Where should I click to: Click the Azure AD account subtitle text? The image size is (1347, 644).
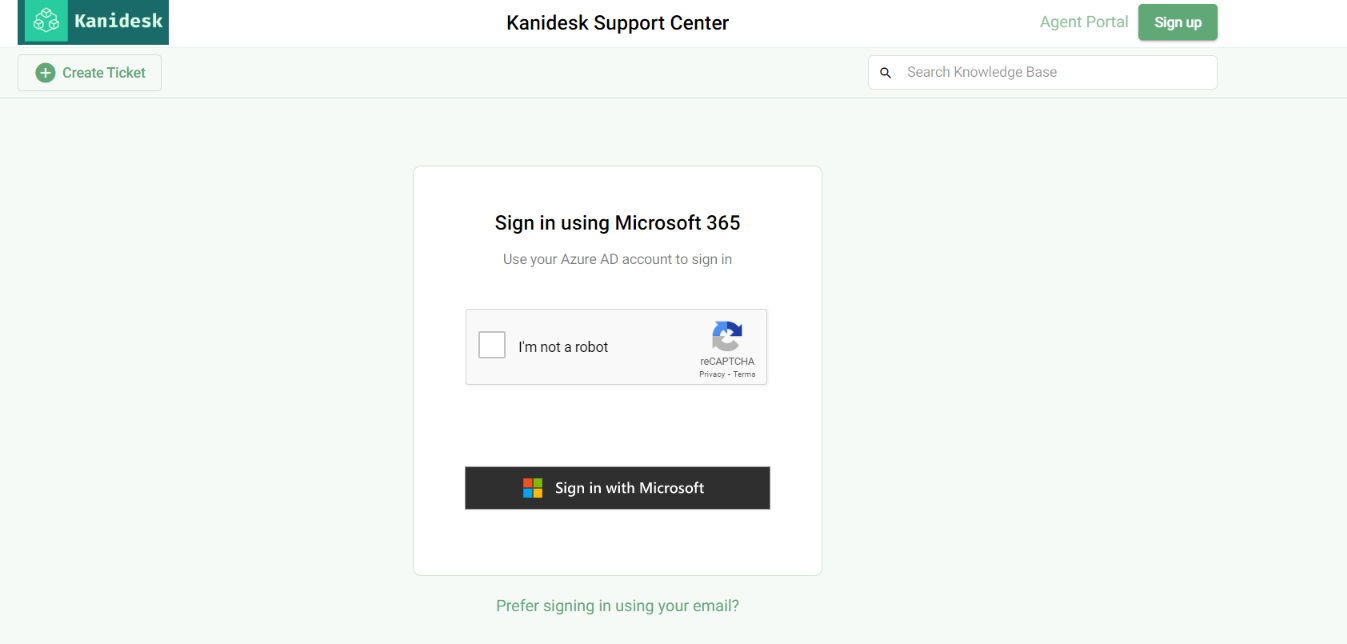coord(617,258)
